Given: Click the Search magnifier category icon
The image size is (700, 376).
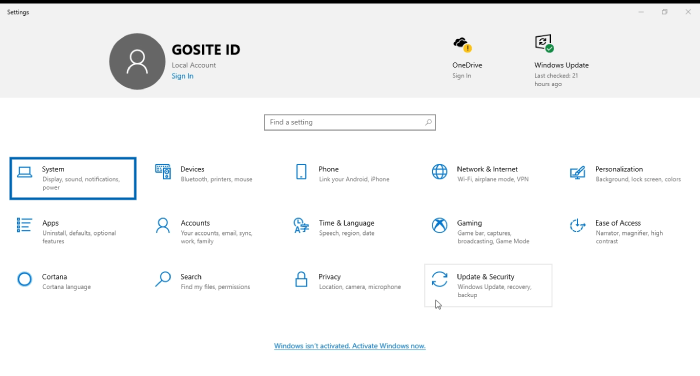Looking at the screenshot, I should click(163, 279).
